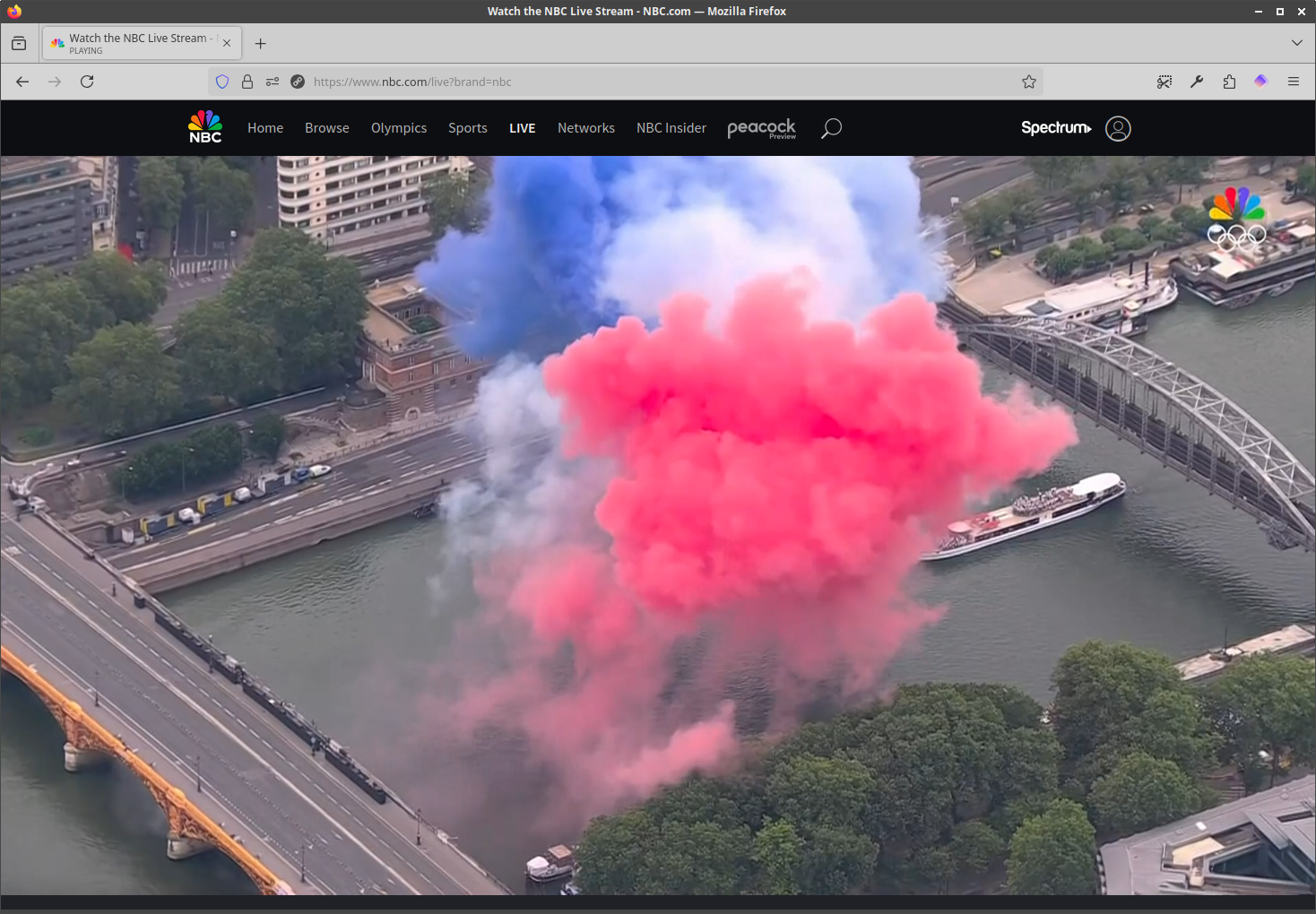This screenshot has height=914, width=1316.
Task: Reload the page with the refresh icon
Action: point(87,82)
